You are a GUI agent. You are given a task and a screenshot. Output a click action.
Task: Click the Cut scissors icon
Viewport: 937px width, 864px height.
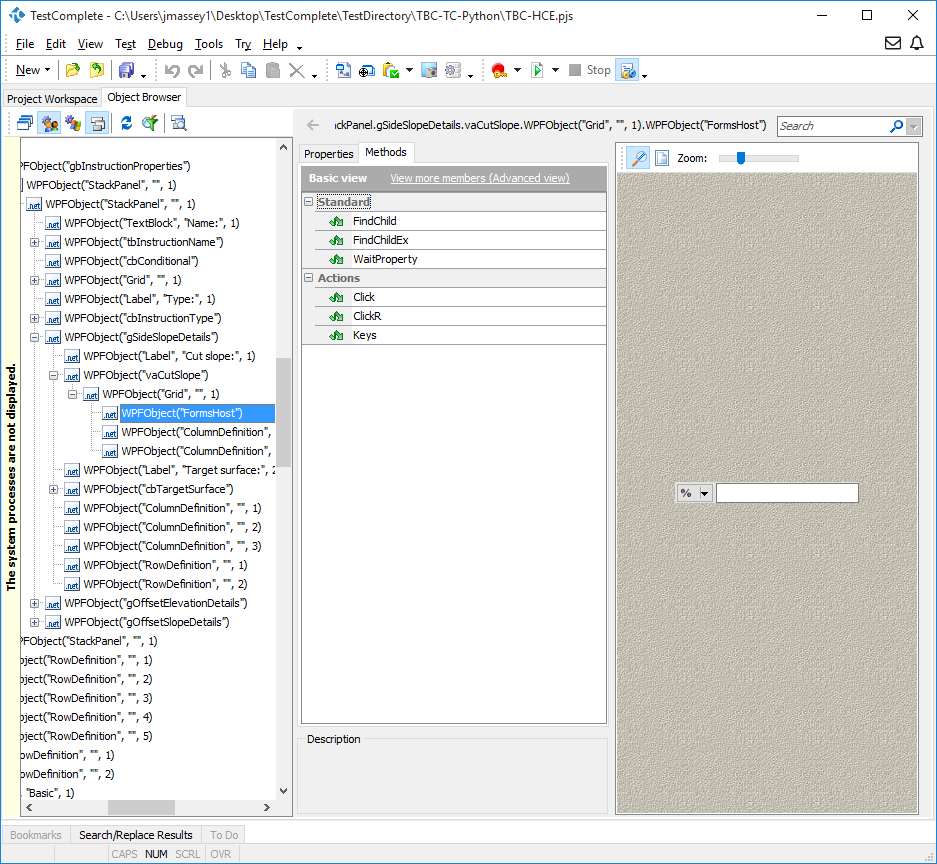225,70
